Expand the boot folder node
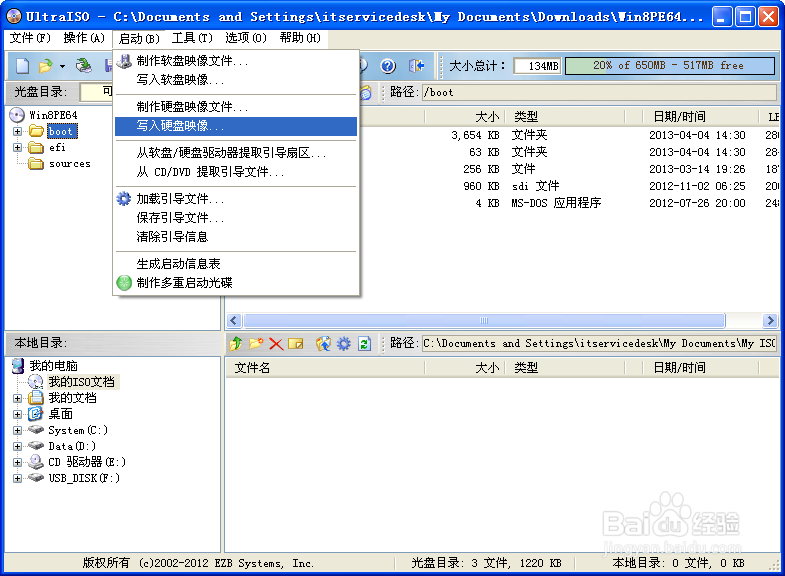 18,132
